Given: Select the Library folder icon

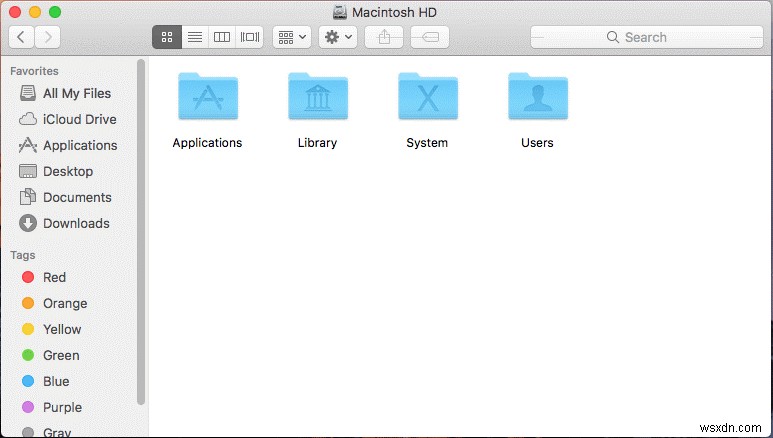Looking at the screenshot, I should (318, 96).
